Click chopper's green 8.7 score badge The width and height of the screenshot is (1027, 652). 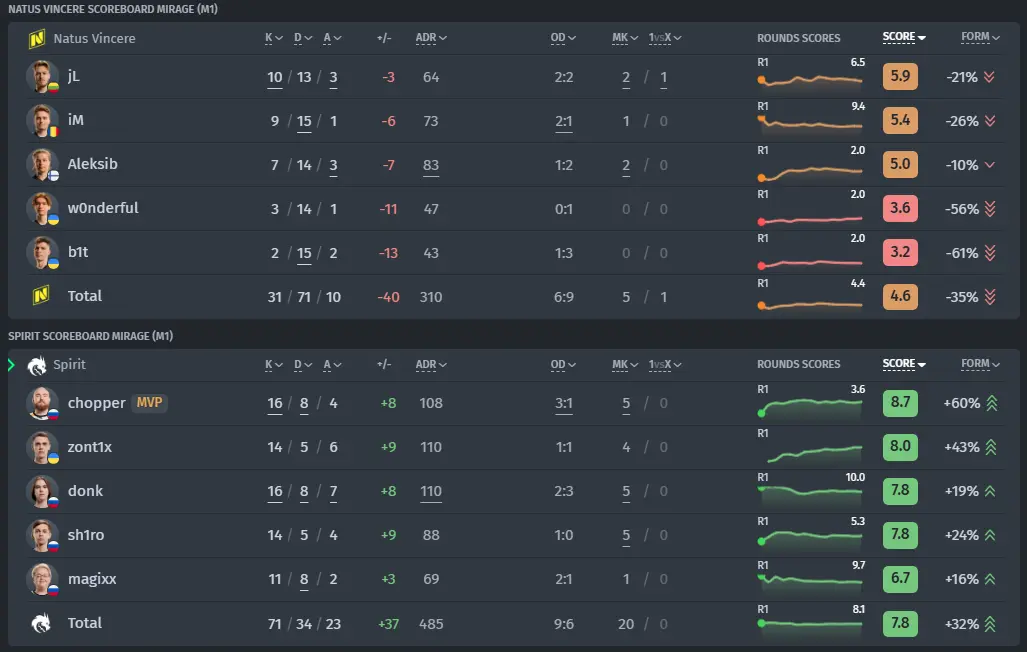(x=900, y=402)
